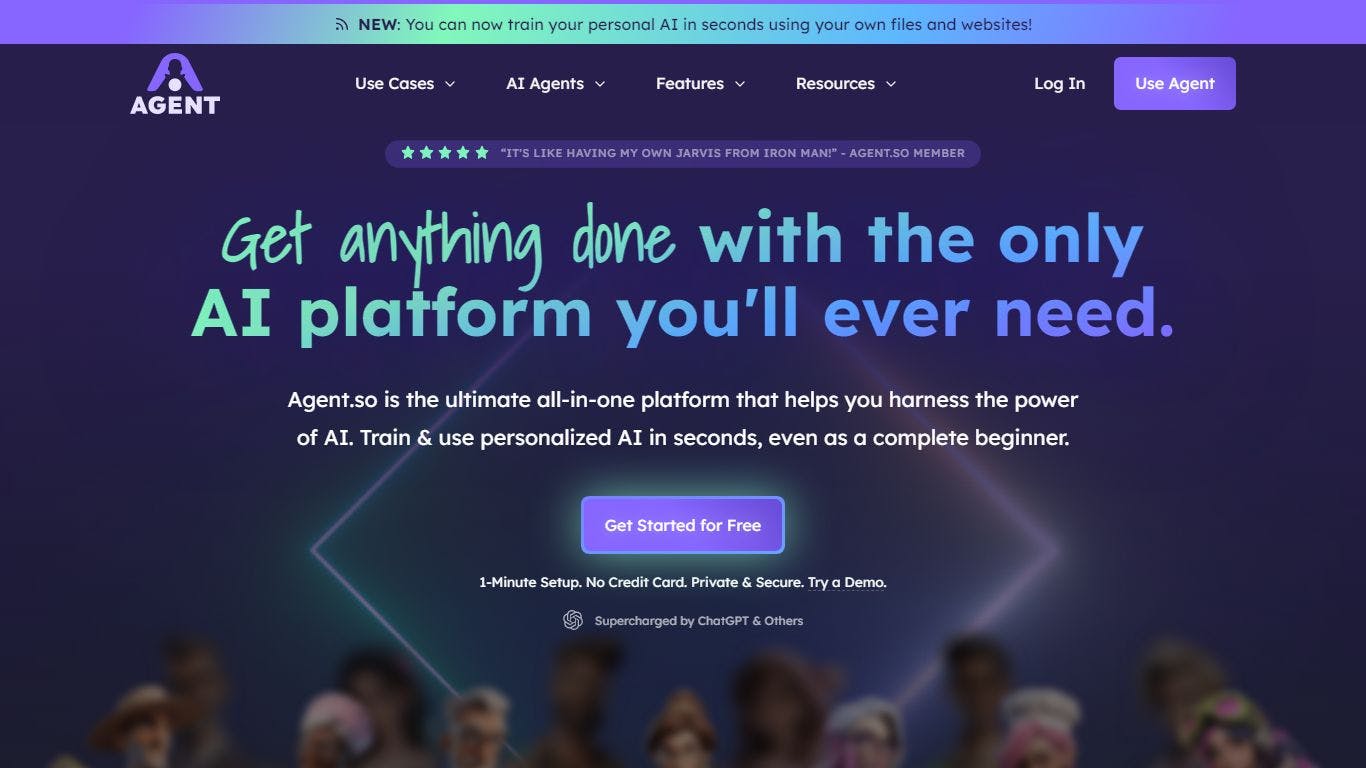Click the Jarvis testimonial quote pill

pos(683,153)
